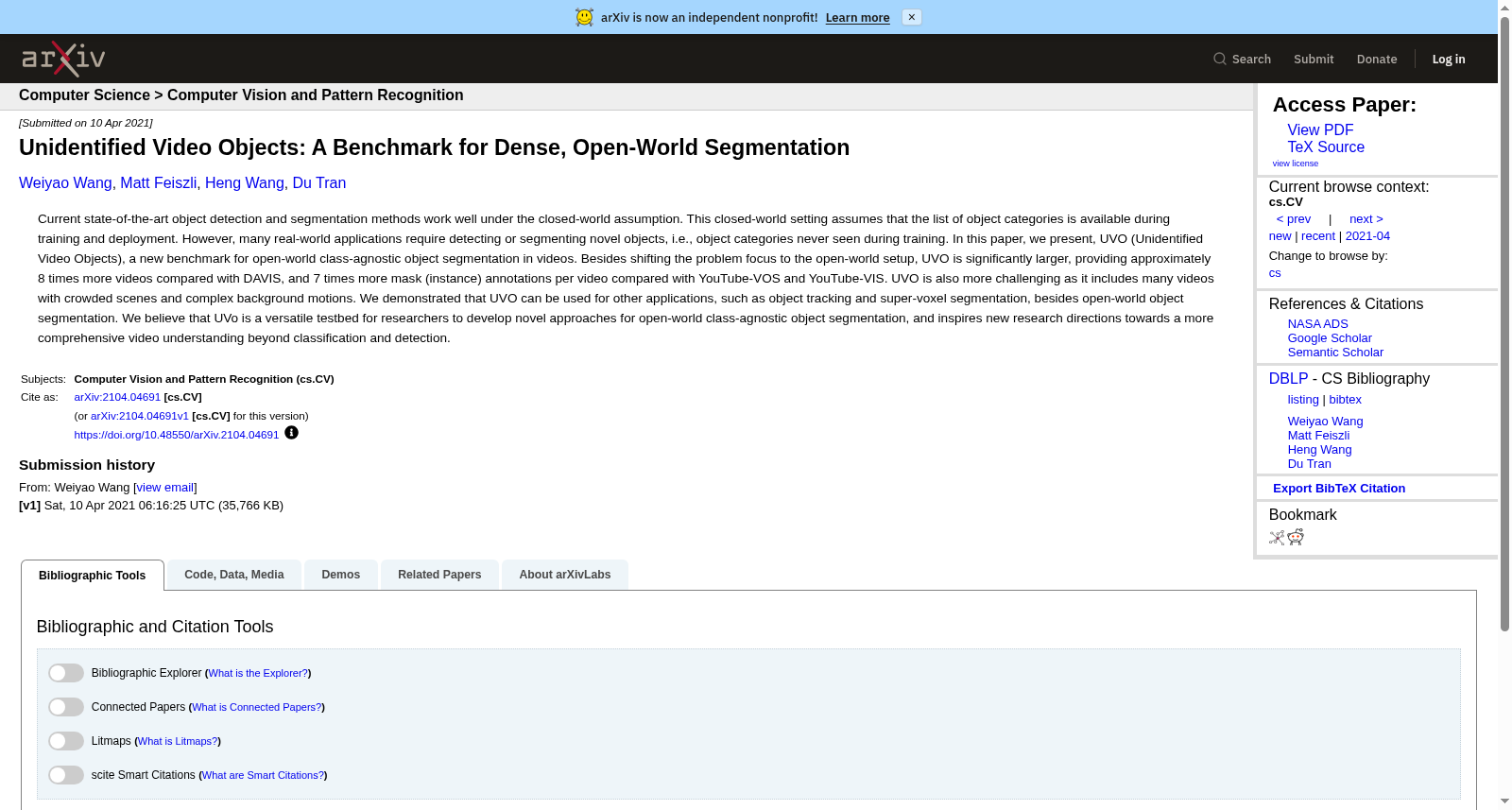
Task: Open the Donate page
Action: pos(1377,59)
